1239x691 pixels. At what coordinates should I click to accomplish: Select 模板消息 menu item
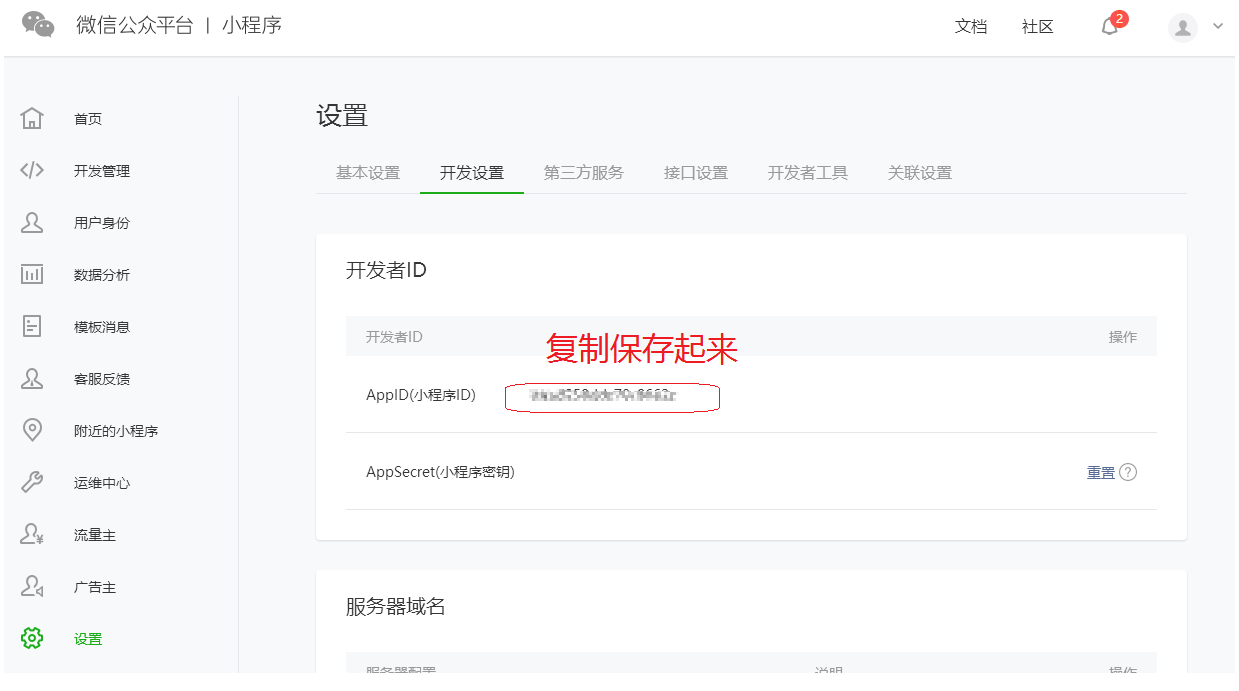point(102,327)
